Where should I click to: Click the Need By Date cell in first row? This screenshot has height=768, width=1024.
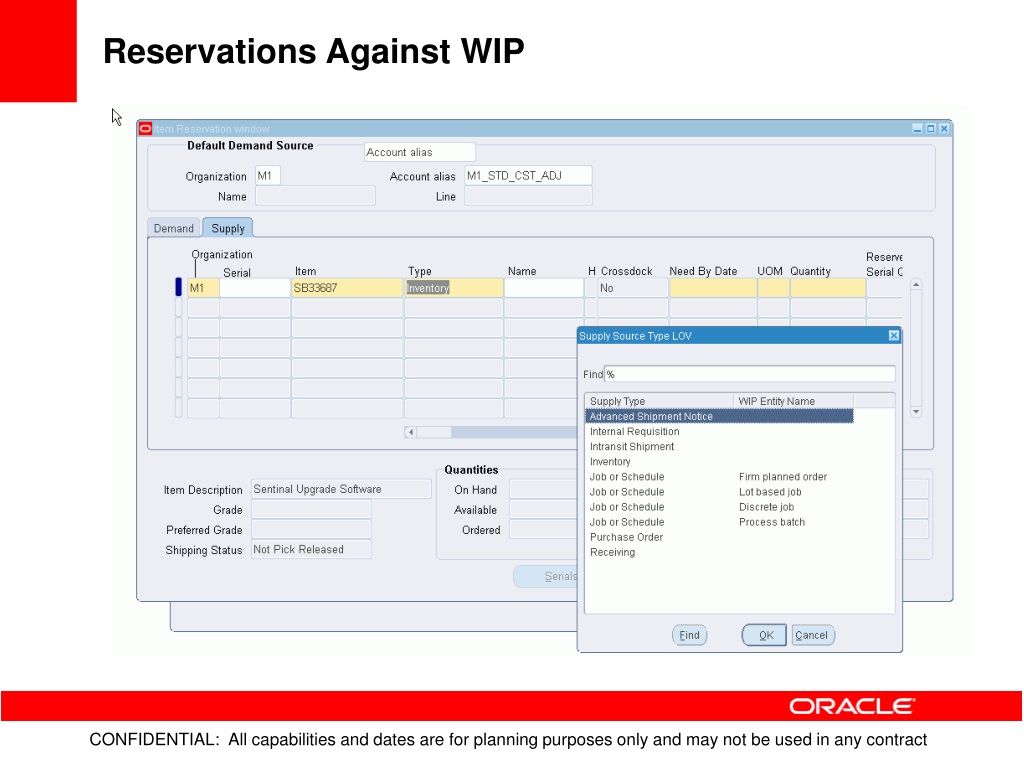click(713, 288)
